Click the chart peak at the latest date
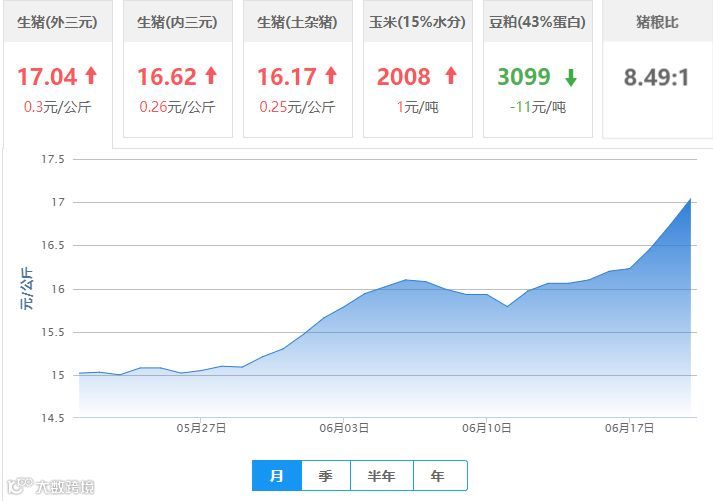 tap(690, 199)
